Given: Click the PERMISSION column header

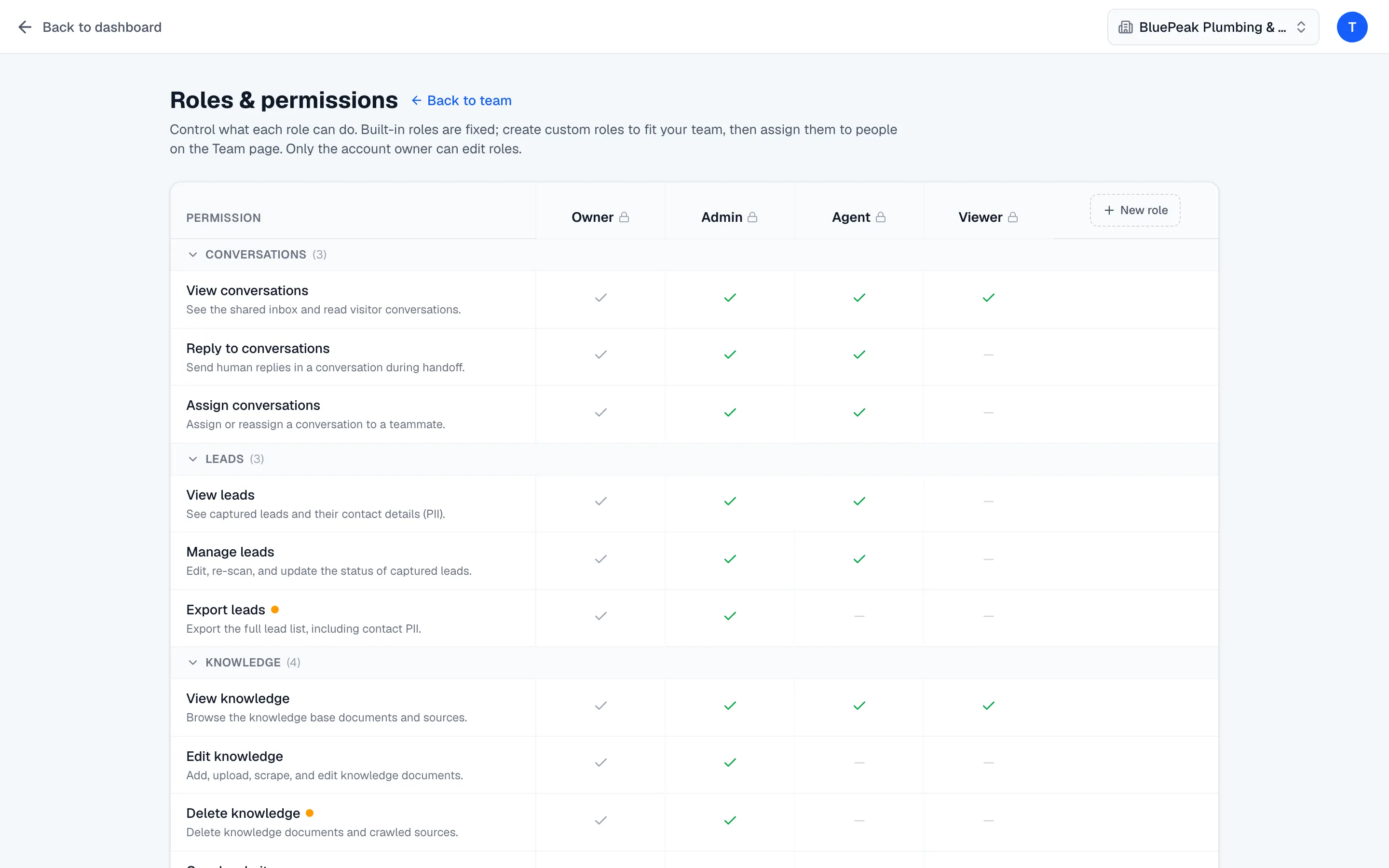Looking at the screenshot, I should [223, 217].
